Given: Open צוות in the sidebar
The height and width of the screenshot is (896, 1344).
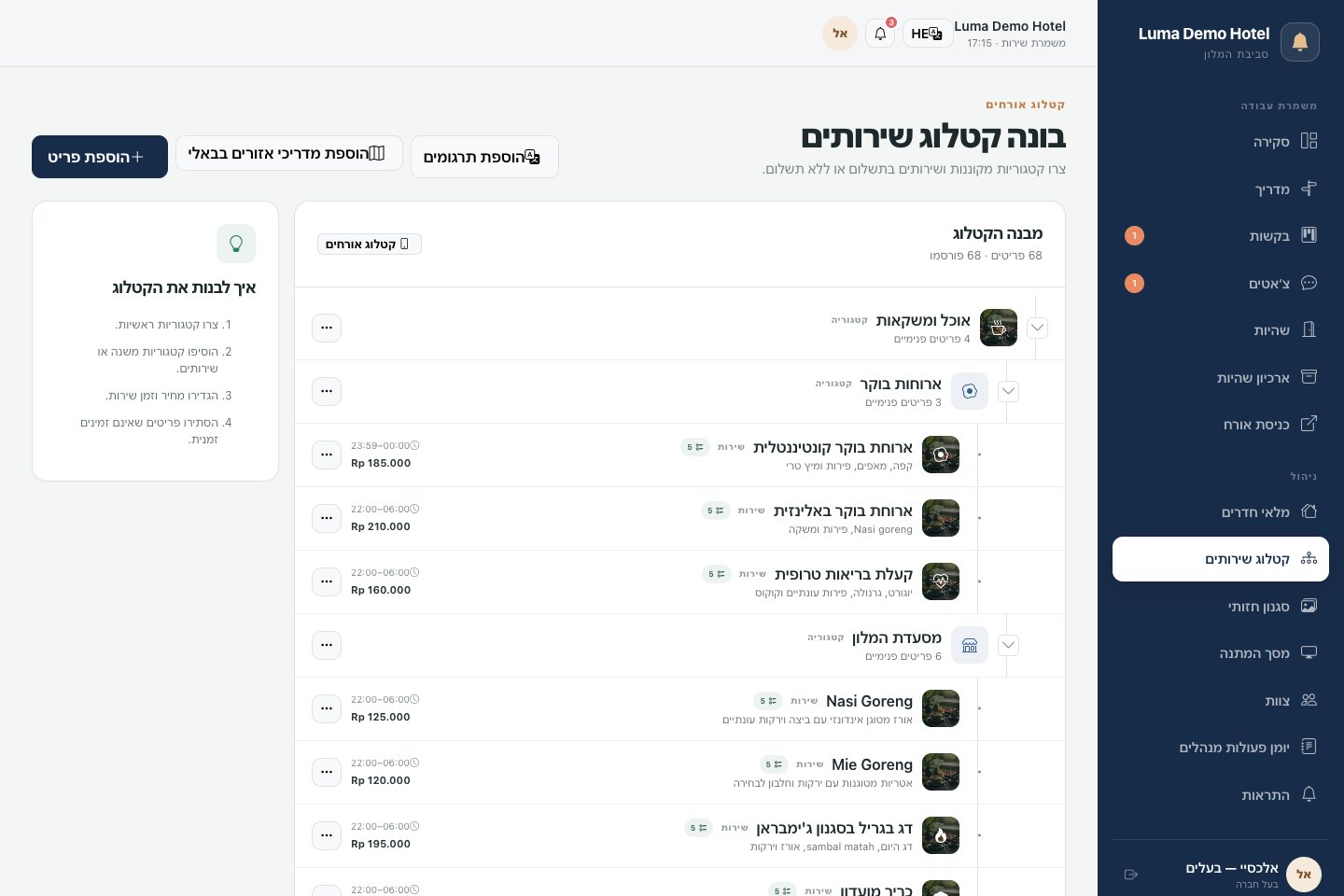Looking at the screenshot, I should 1221,700.
